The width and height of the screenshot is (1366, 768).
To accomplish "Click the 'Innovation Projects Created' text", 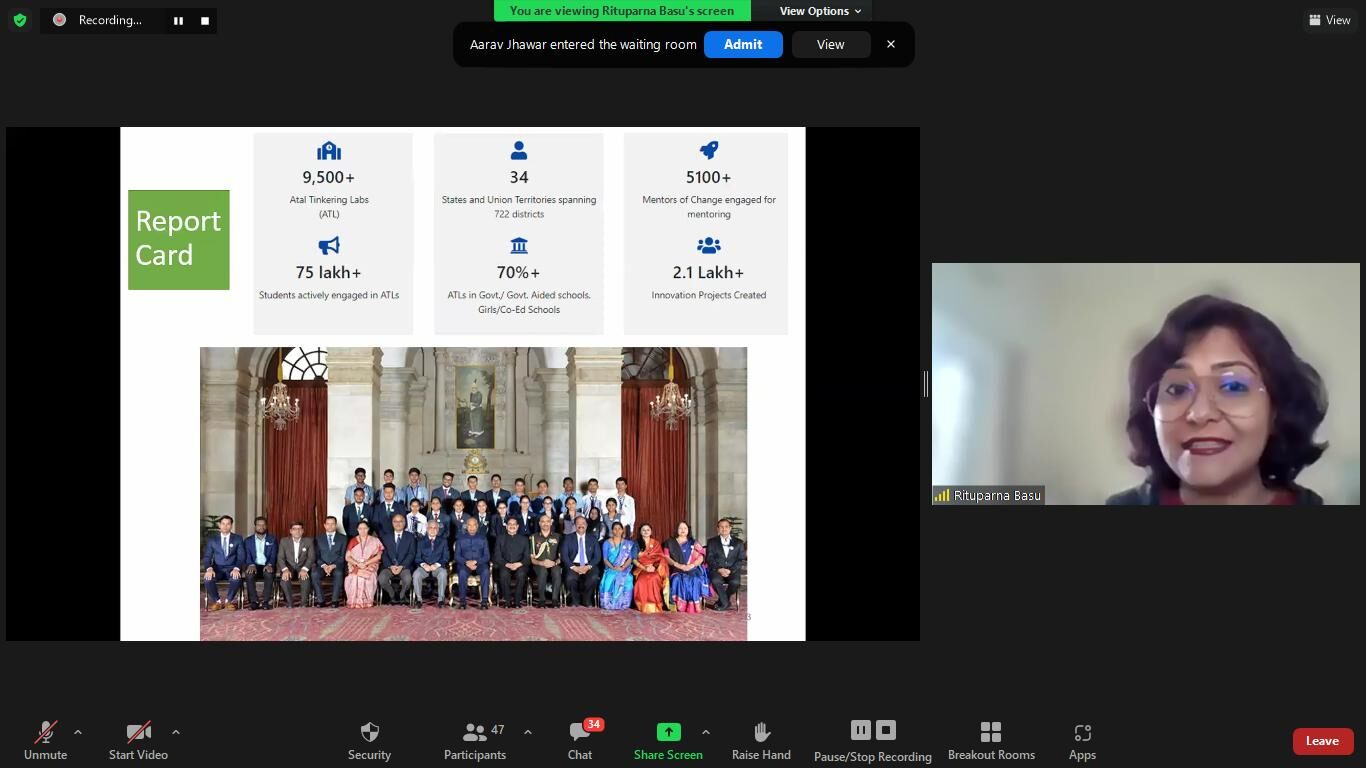I will [x=709, y=295].
